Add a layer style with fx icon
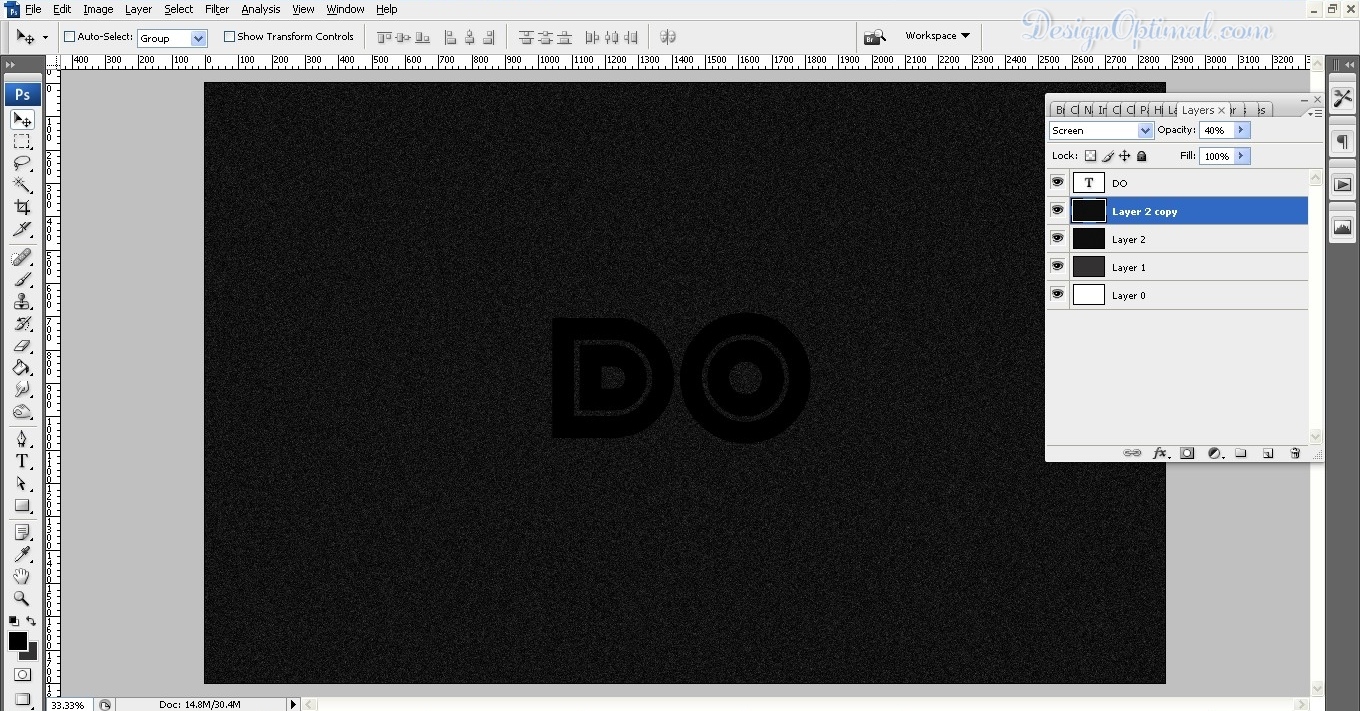This screenshot has width=1360, height=711. click(x=1160, y=453)
